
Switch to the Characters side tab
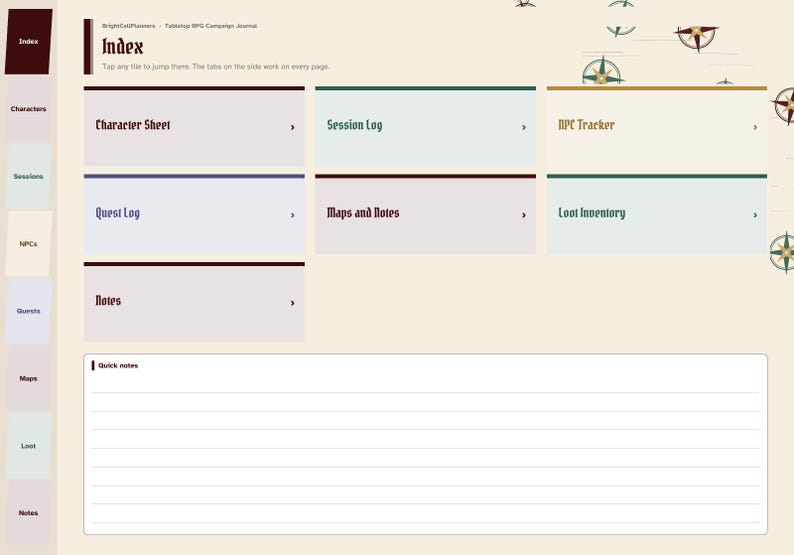point(28,109)
